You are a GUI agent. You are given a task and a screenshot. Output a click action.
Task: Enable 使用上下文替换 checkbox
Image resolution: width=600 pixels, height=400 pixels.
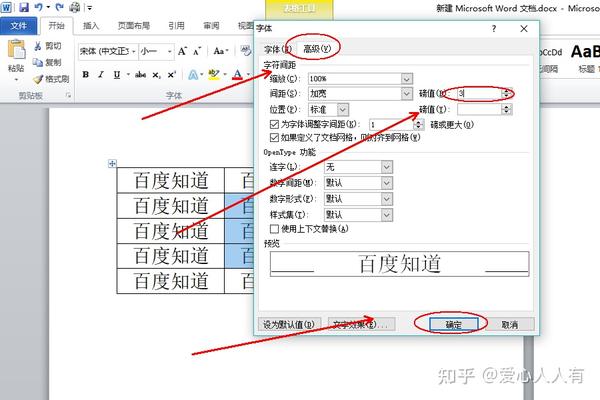[x=274, y=229]
